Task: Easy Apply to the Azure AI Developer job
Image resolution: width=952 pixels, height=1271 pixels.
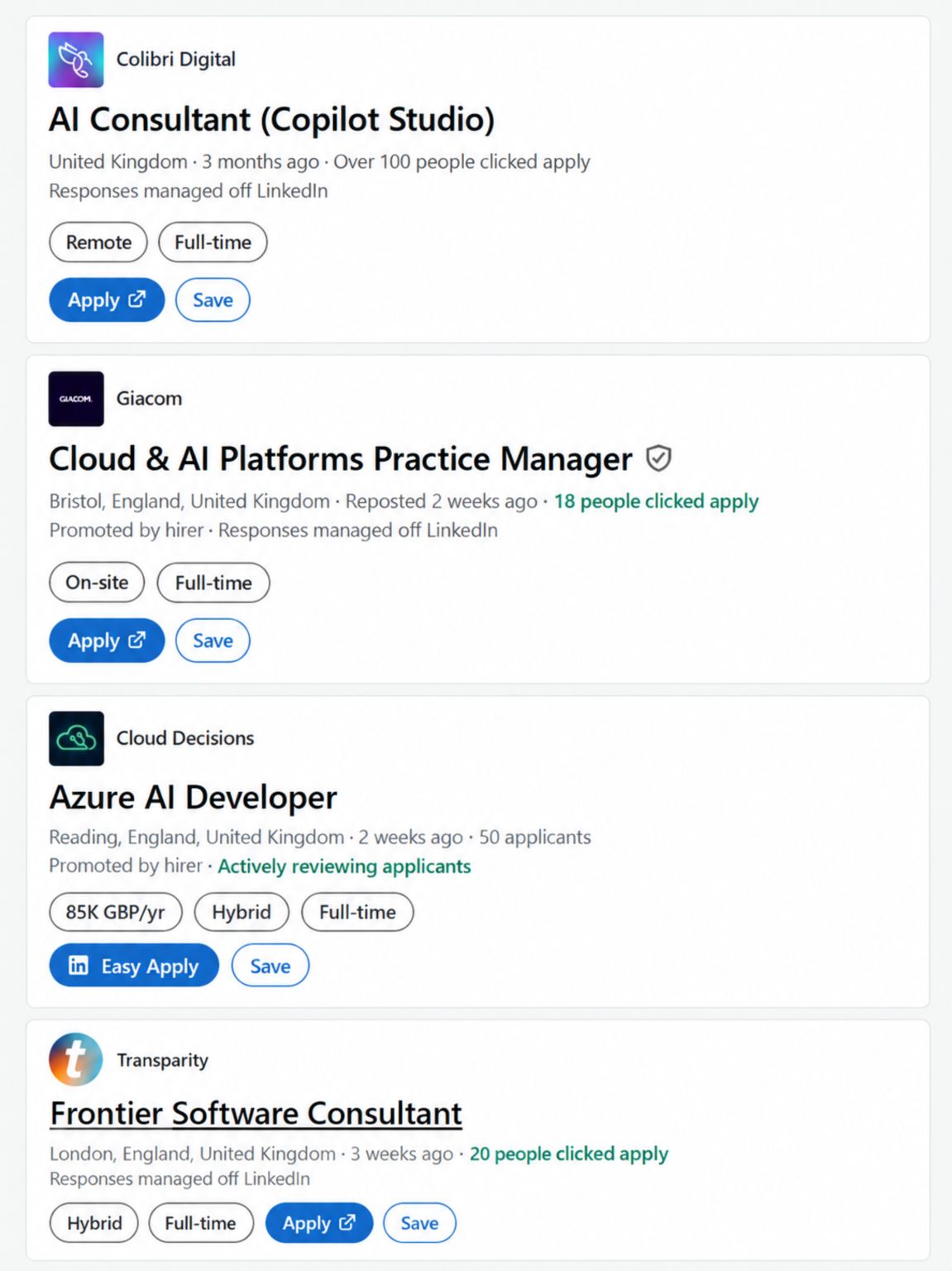Action: (134, 966)
